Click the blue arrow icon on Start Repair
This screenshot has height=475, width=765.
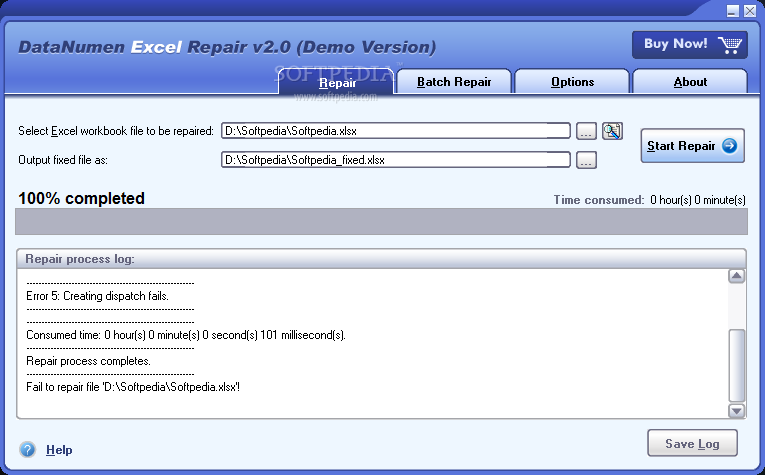tap(729, 145)
